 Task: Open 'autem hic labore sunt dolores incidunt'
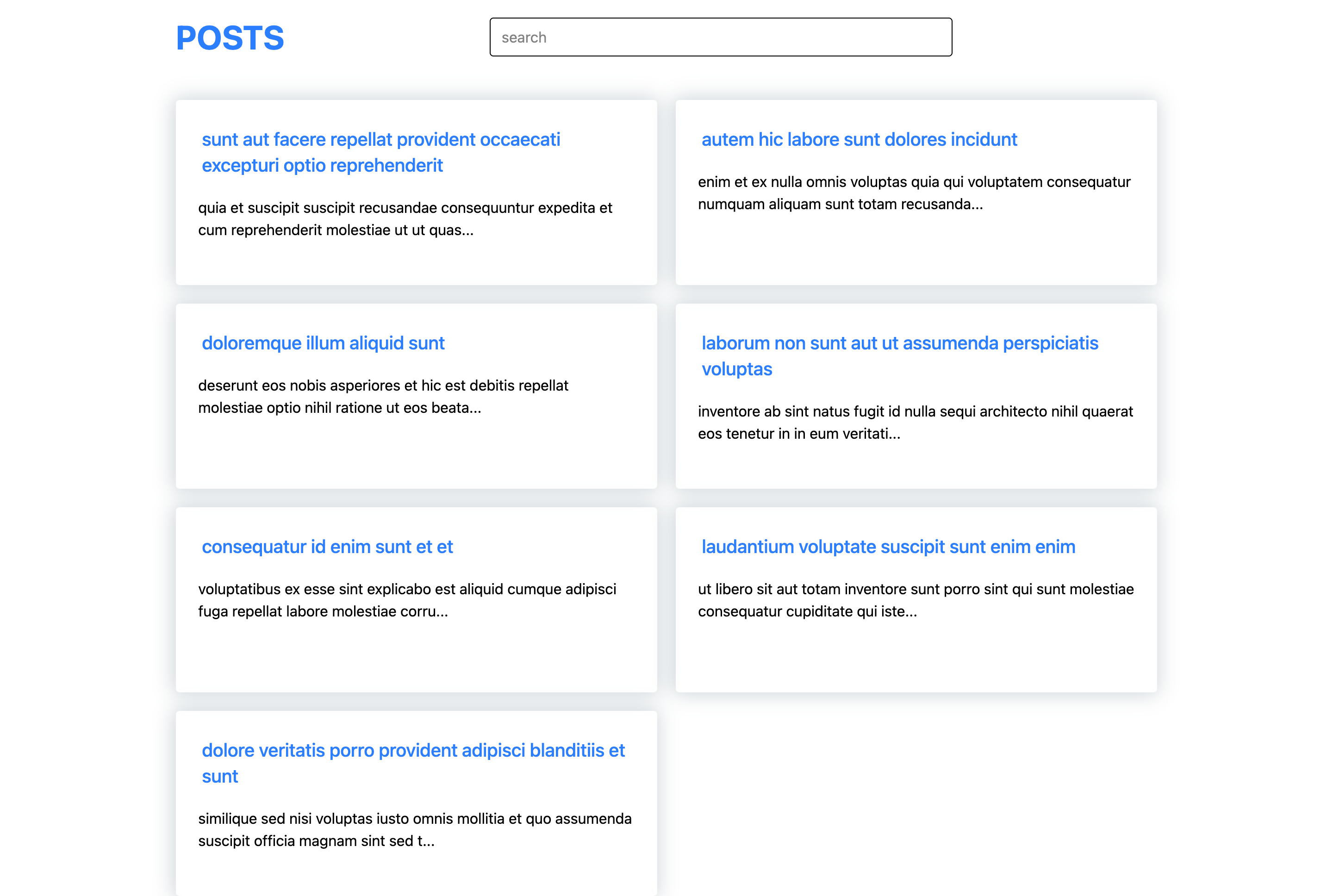pyautogui.click(x=859, y=139)
